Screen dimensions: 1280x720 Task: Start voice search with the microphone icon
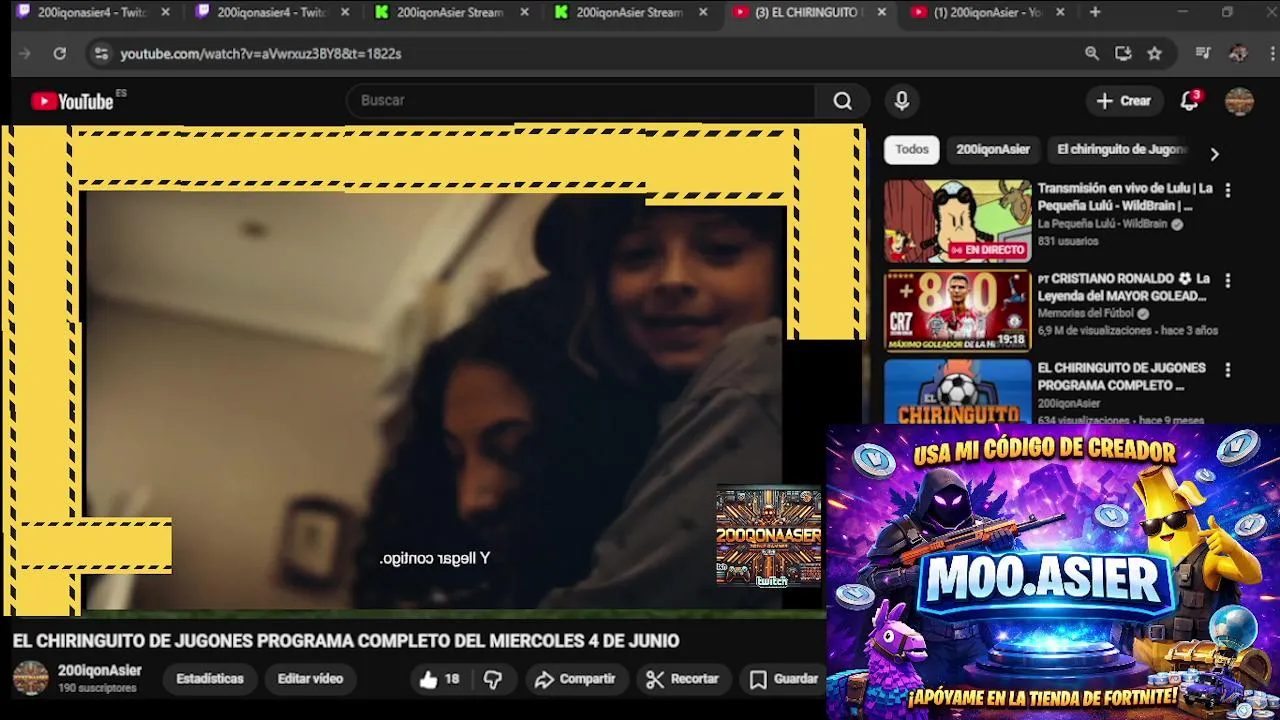click(x=902, y=101)
